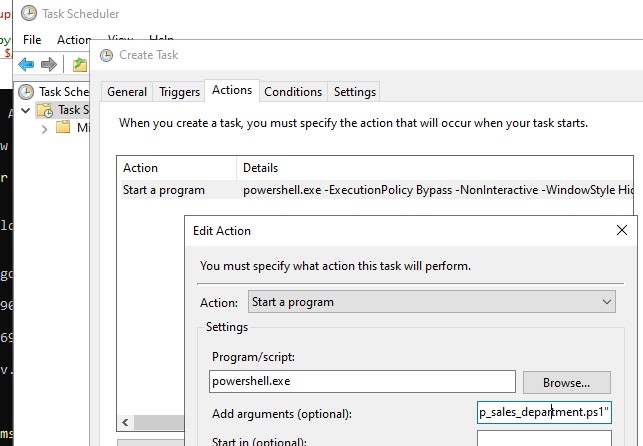
Task: Open the File menu
Action: tap(32, 40)
